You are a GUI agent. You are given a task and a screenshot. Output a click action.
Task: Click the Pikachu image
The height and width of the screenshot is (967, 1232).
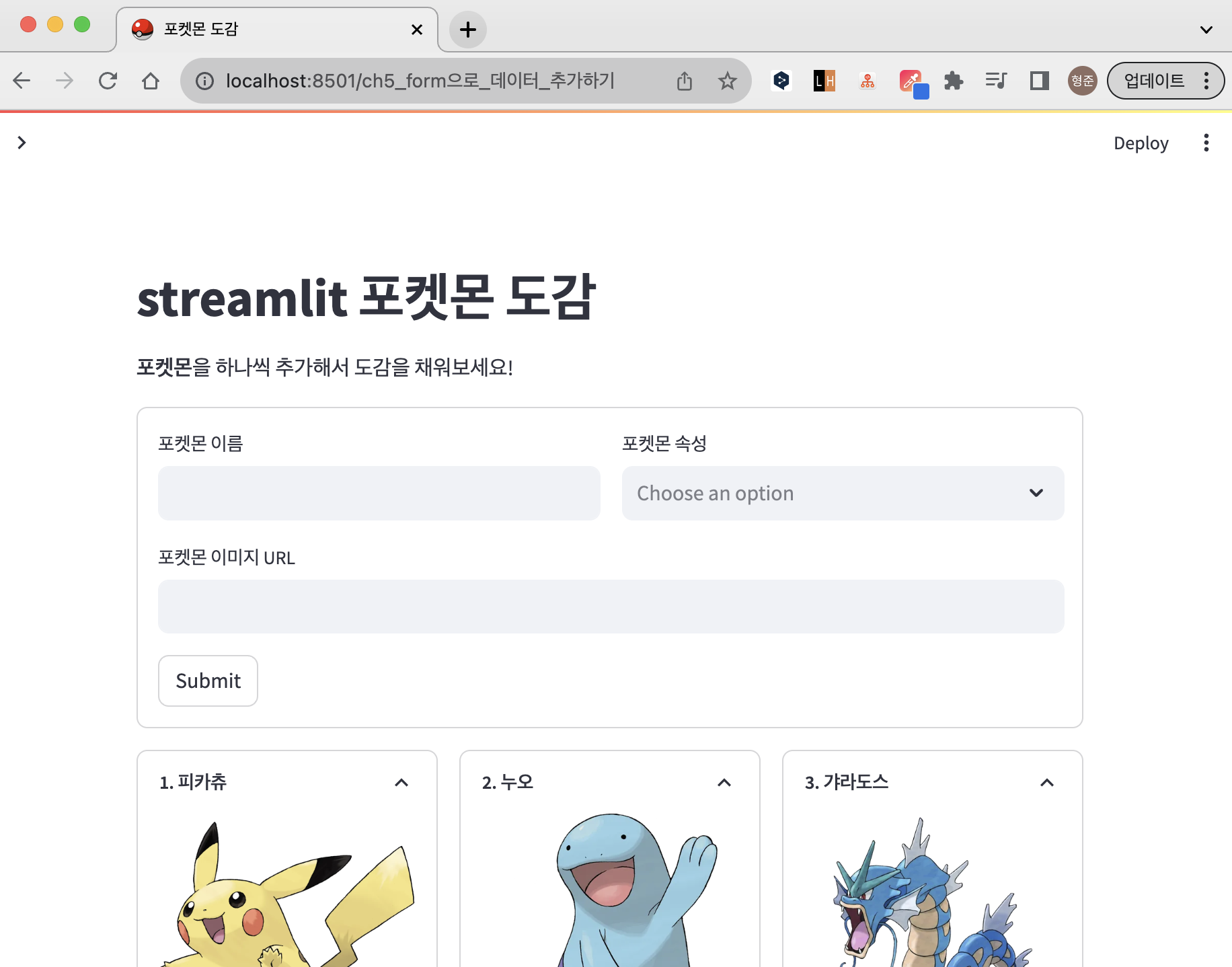pos(288,893)
